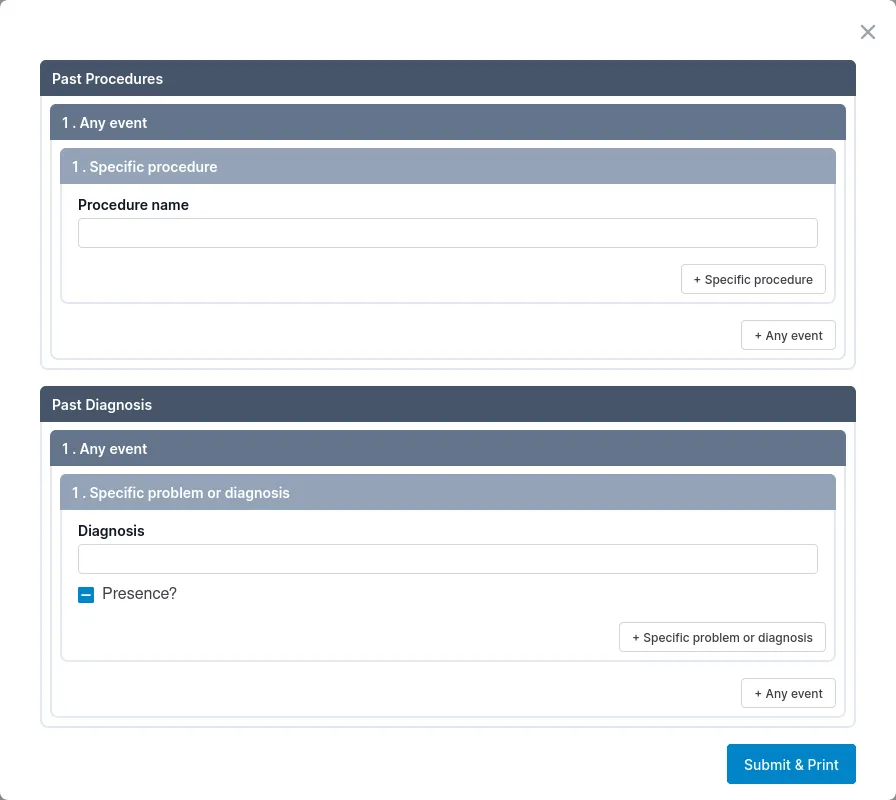
Task: Click the Presence? label text
Action: (140, 594)
